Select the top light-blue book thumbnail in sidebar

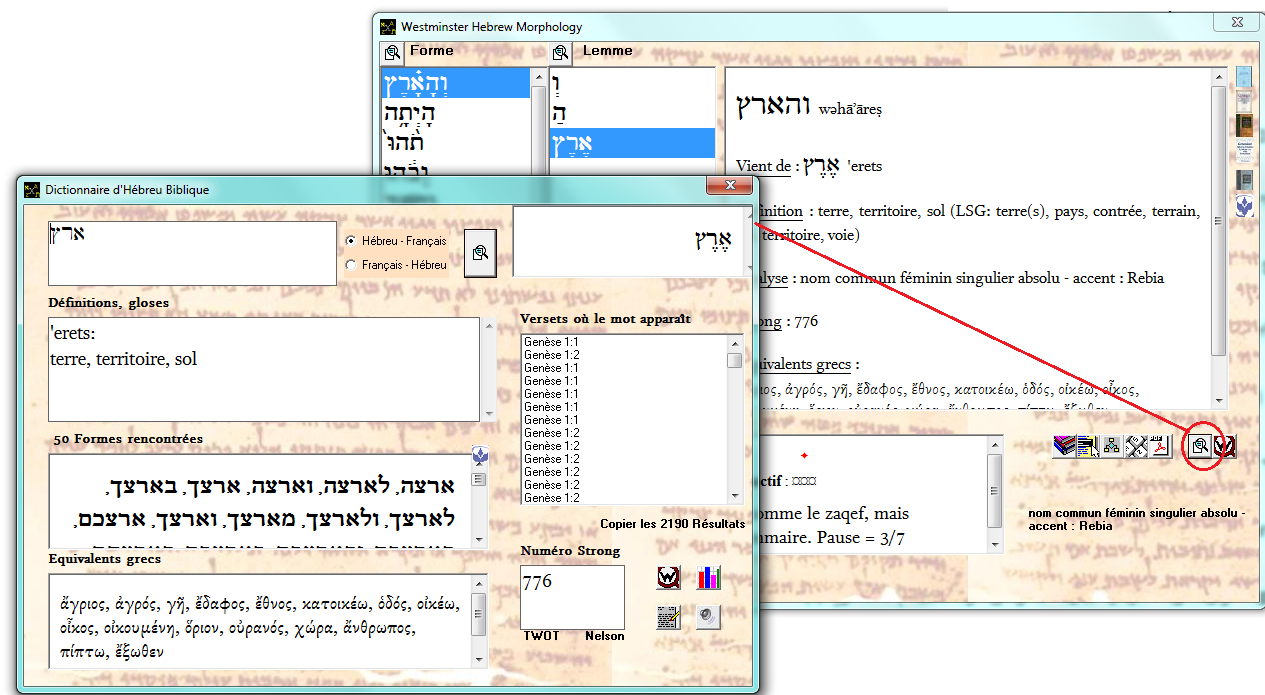pyautogui.click(x=1244, y=77)
